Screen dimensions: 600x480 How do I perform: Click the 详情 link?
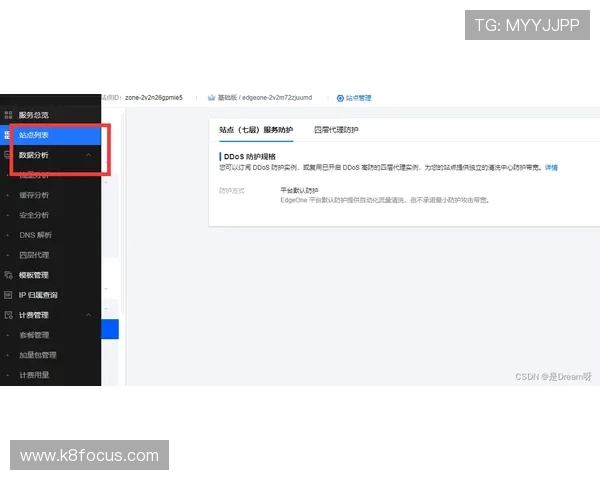(551, 167)
